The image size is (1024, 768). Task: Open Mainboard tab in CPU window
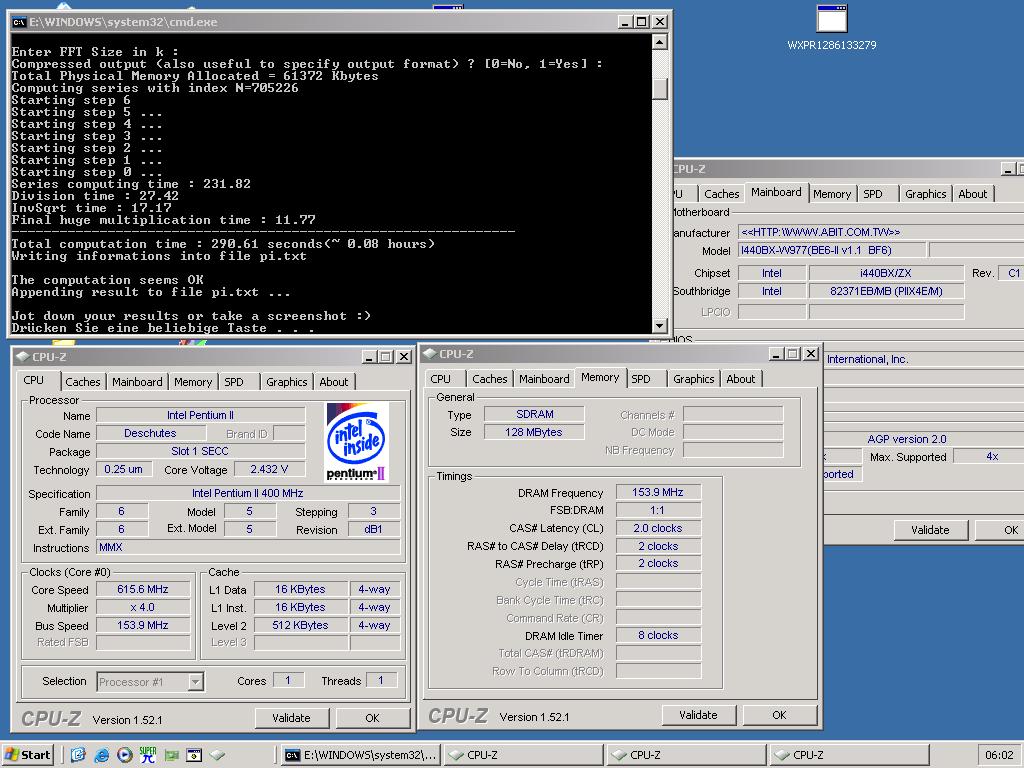[x=137, y=382]
